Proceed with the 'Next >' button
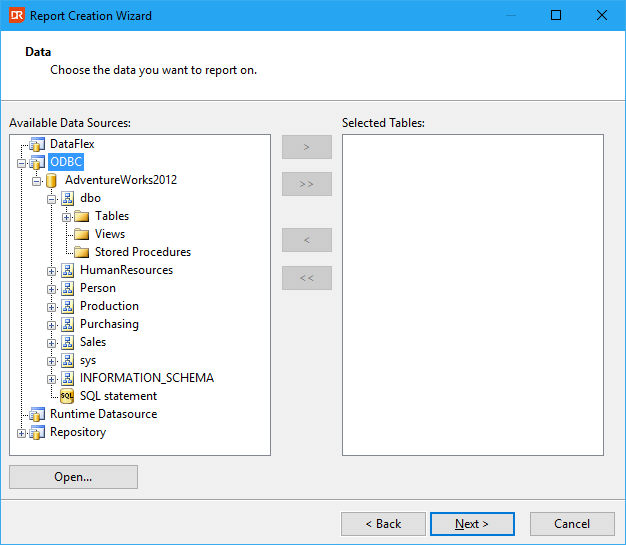The image size is (626, 545). [x=472, y=524]
